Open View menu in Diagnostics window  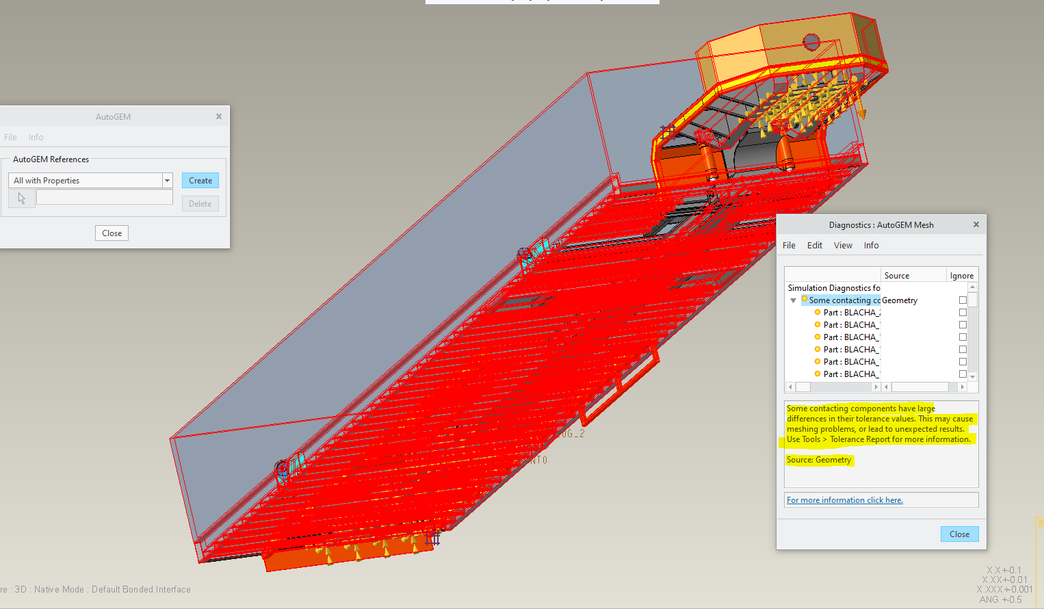click(x=843, y=245)
